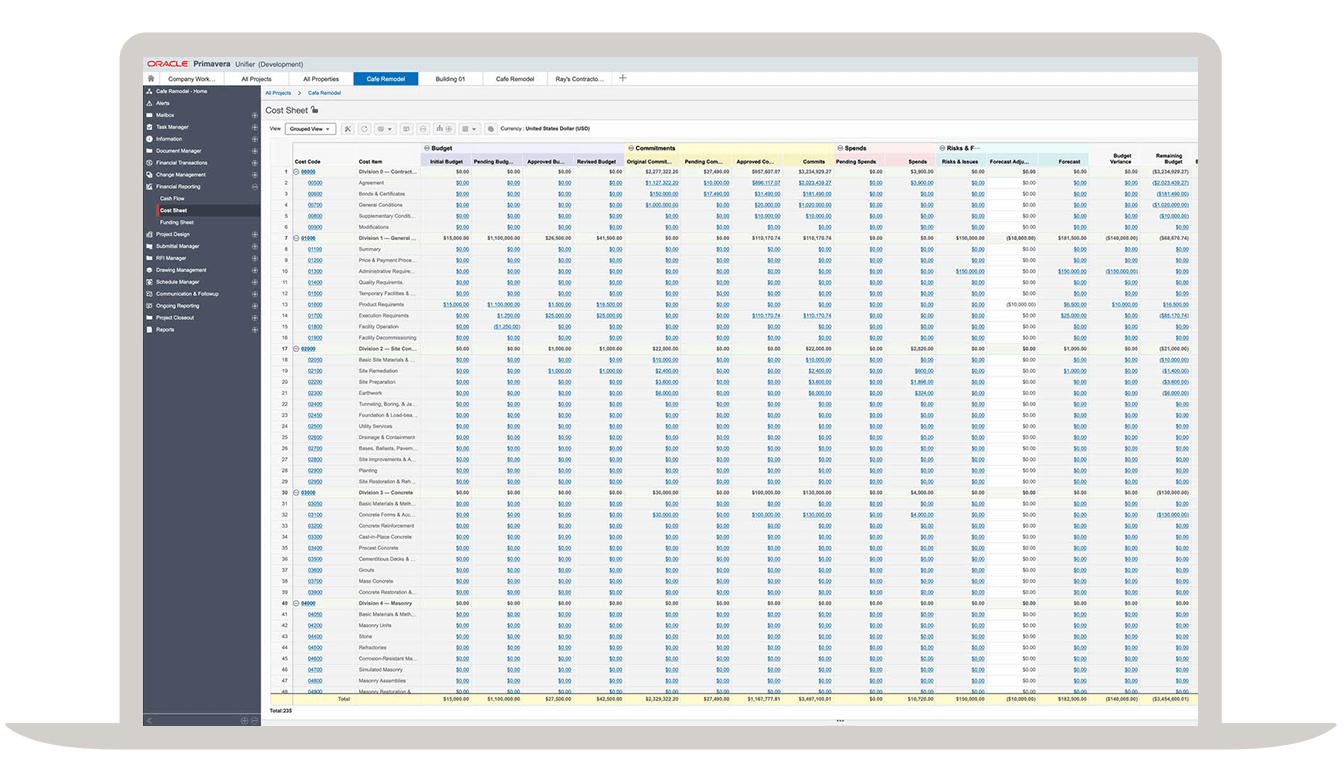This screenshot has height=764, width=1344.
Task: Switch to All Properties tab
Action: [321, 78]
